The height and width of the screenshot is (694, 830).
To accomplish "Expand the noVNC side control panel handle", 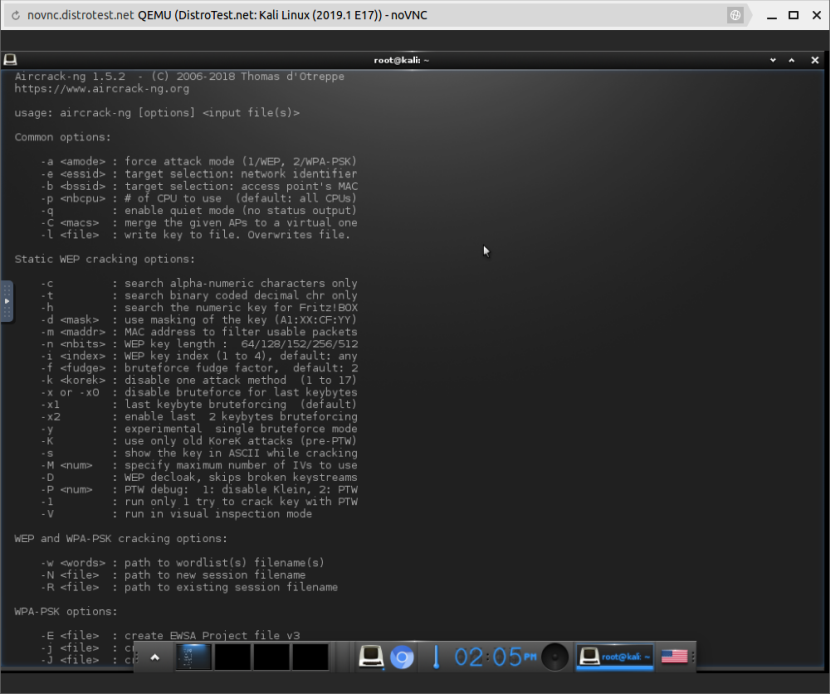I will (6, 301).
